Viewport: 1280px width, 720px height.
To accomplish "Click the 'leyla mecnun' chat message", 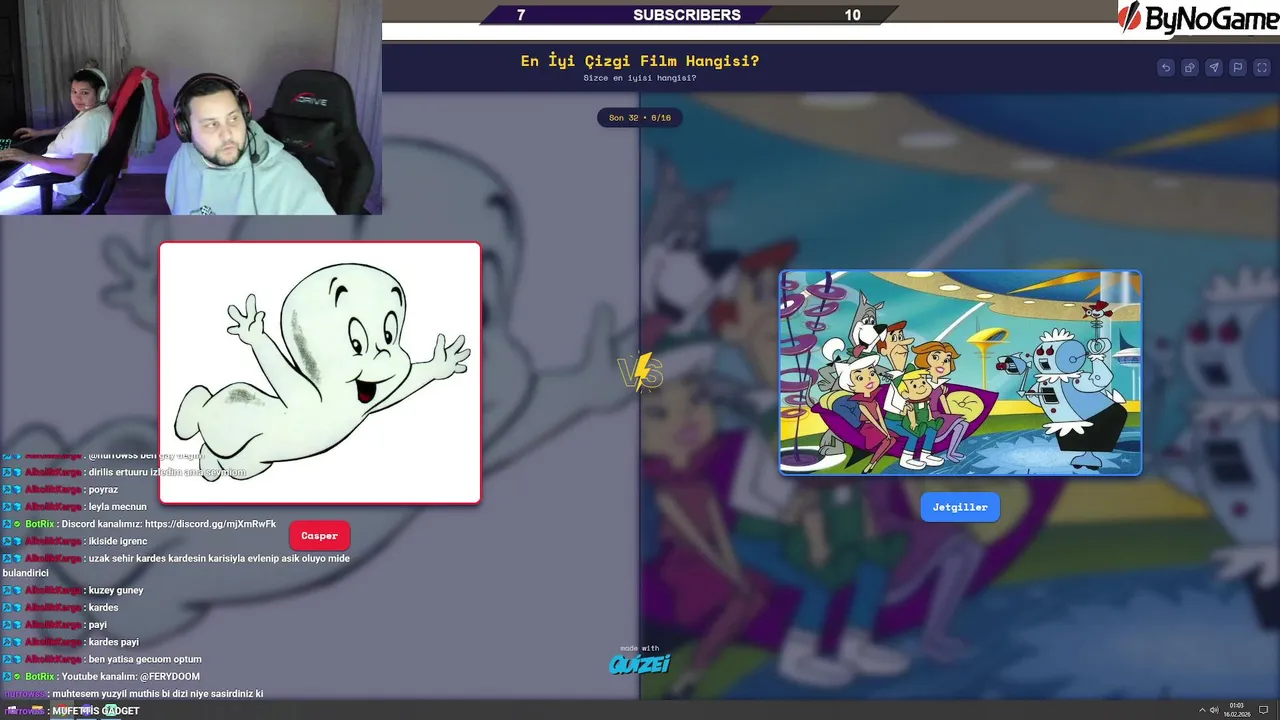I will tap(117, 506).
